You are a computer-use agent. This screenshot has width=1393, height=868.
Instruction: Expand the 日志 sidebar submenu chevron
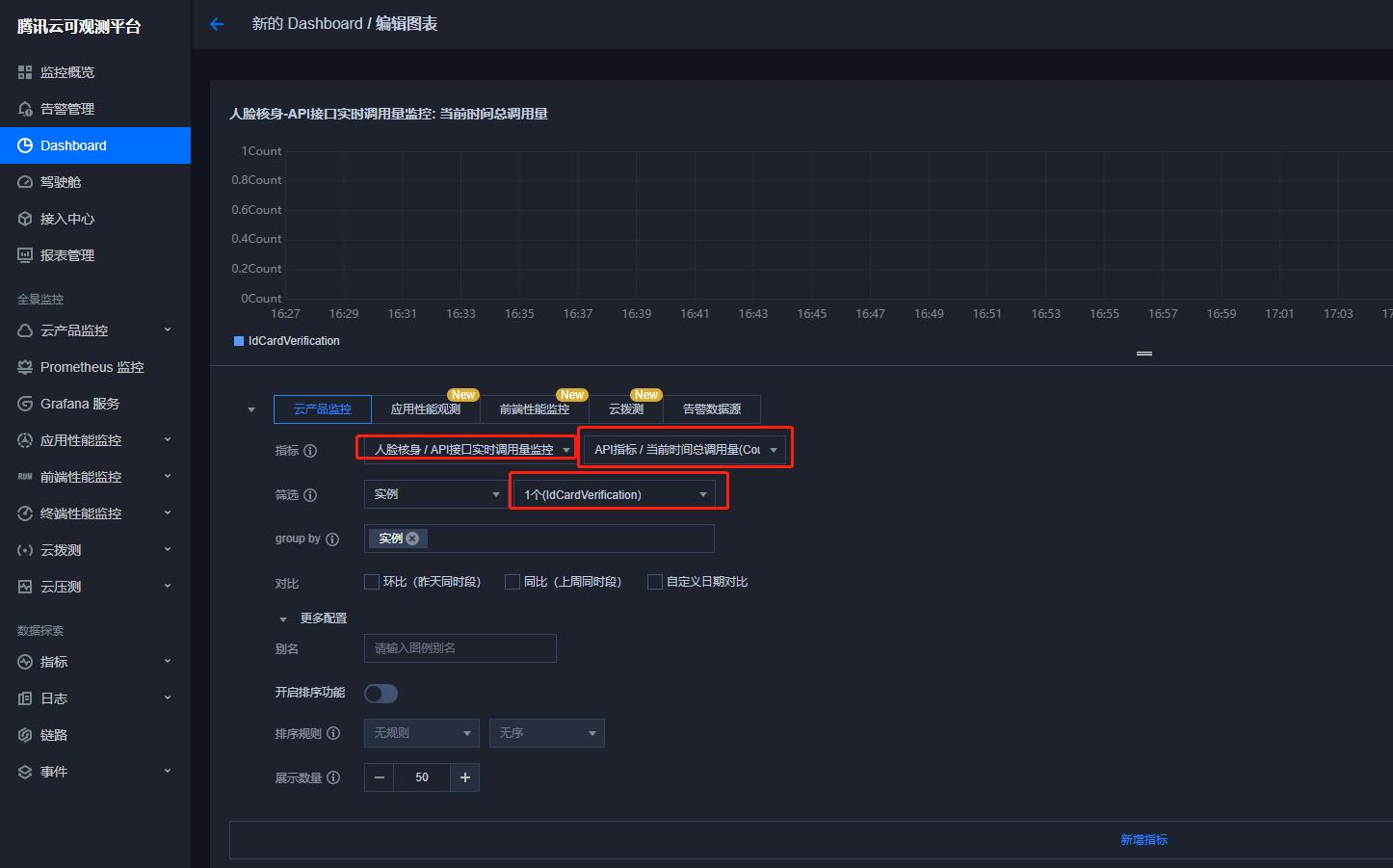pyautogui.click(x=168, y=697)
